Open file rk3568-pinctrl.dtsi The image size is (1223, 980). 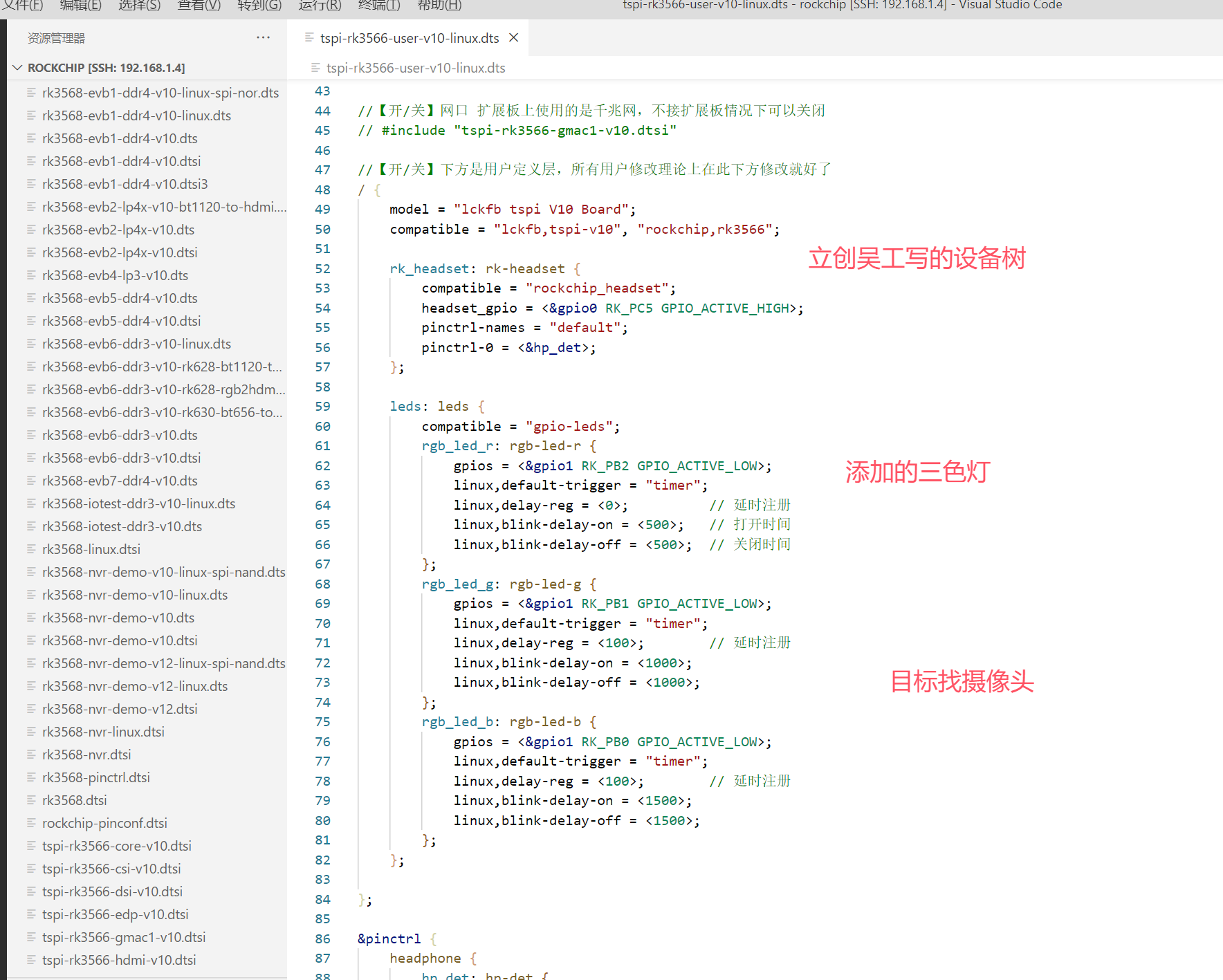pos(96,777)
